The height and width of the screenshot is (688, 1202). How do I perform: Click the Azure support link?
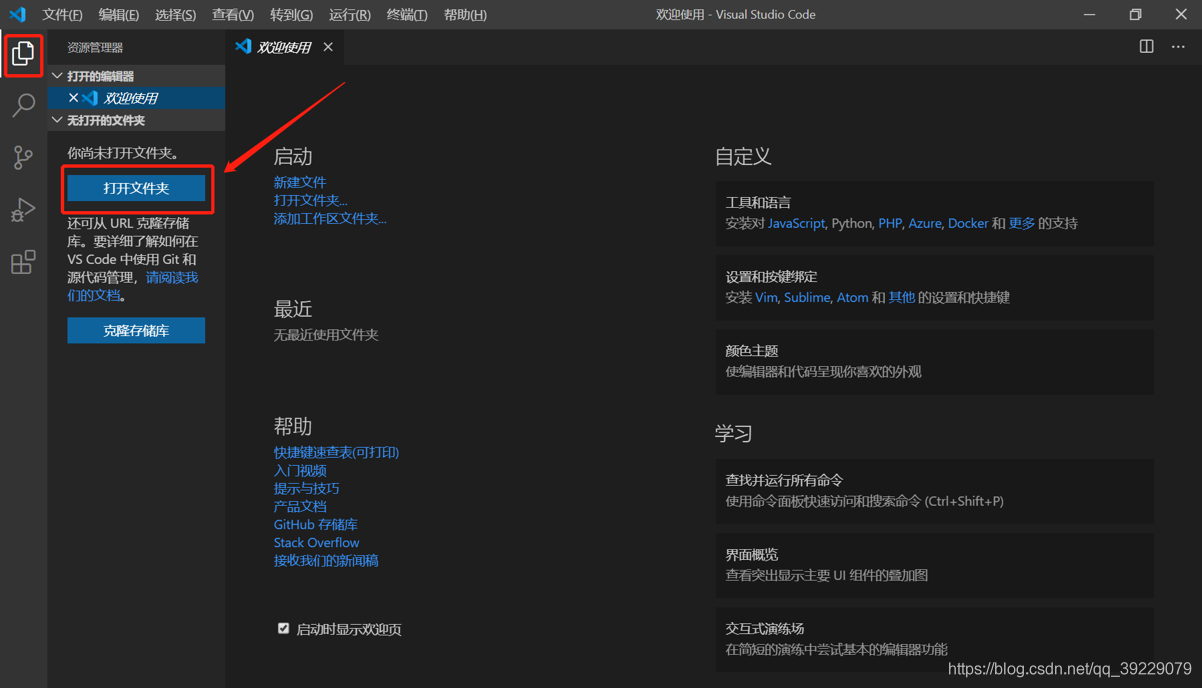[x=925, y=223]
